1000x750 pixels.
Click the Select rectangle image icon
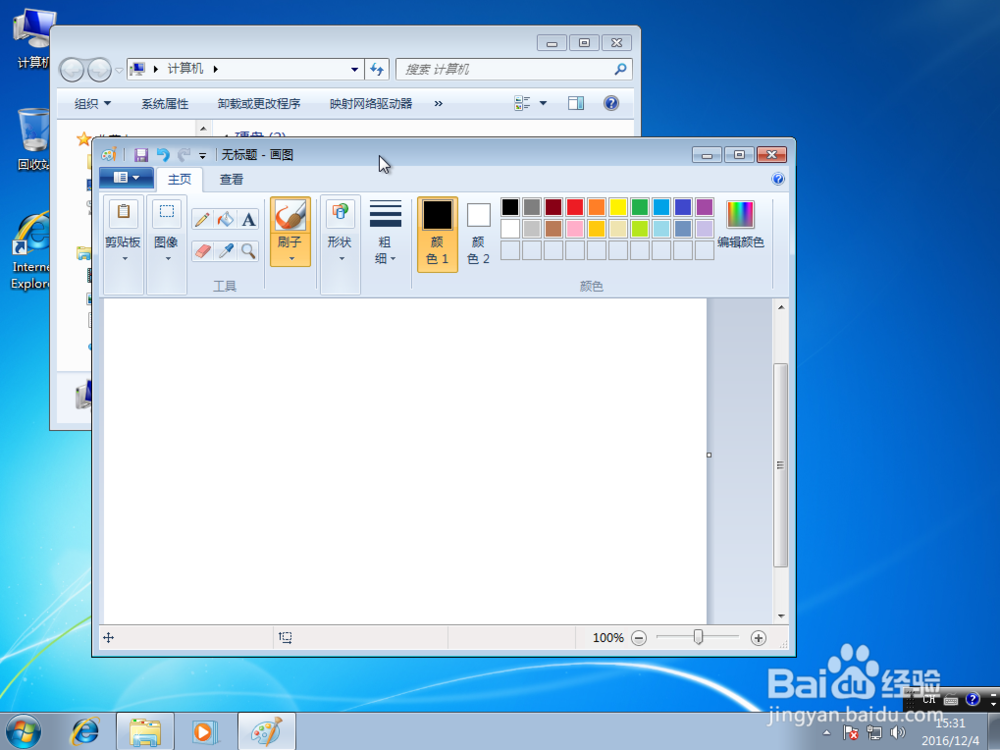[x=166, y=213]
